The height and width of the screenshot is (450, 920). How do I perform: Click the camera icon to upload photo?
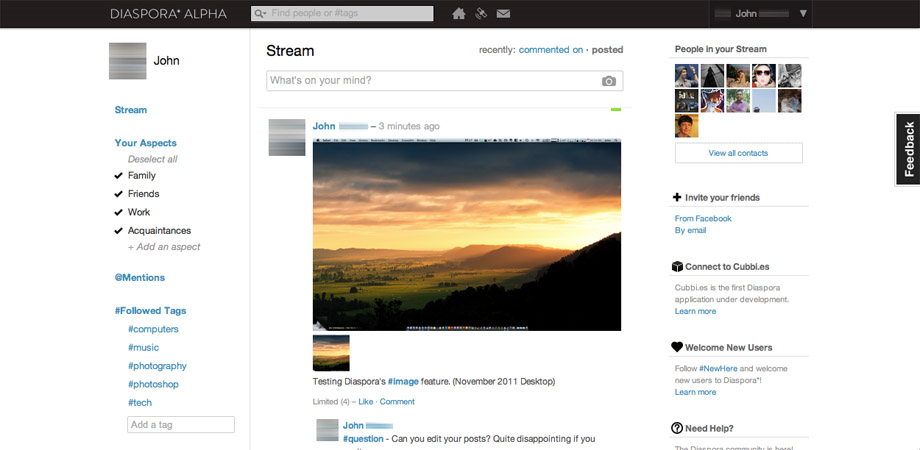click(608, 81)
